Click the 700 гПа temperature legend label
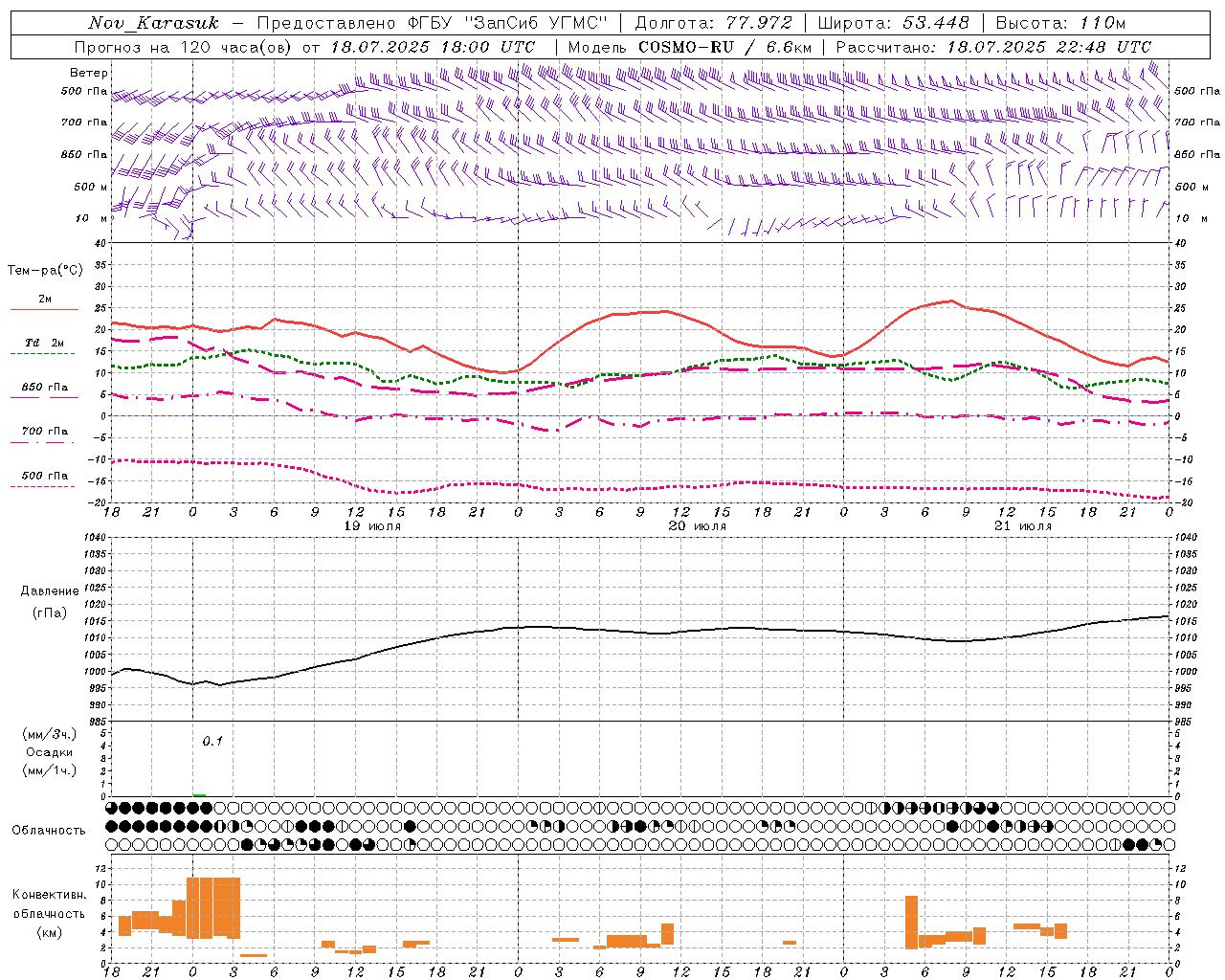 coord(45,432)
